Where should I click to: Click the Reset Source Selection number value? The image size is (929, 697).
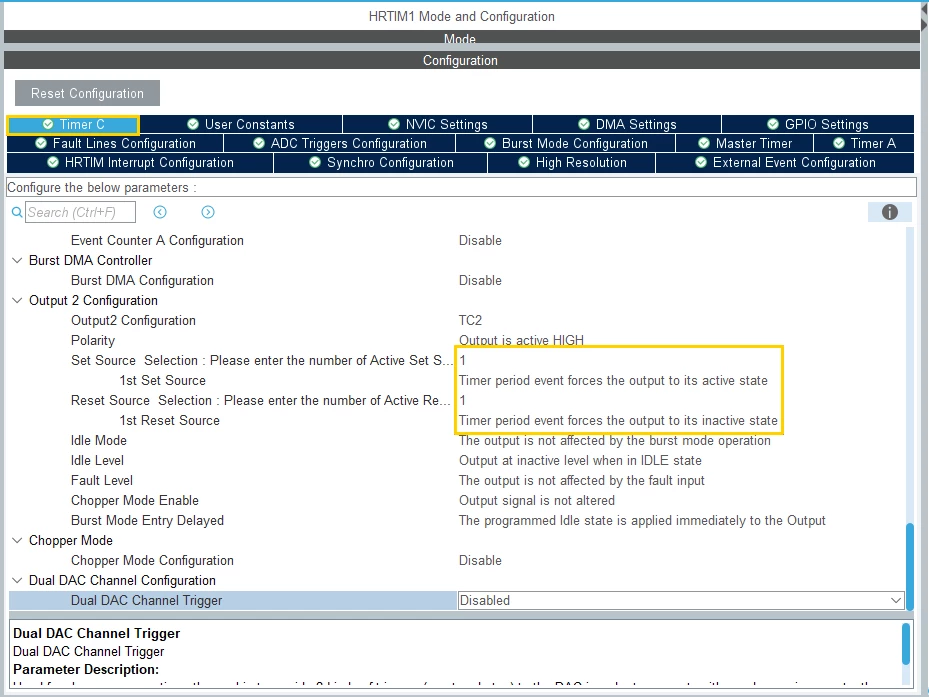pos(463,401)
